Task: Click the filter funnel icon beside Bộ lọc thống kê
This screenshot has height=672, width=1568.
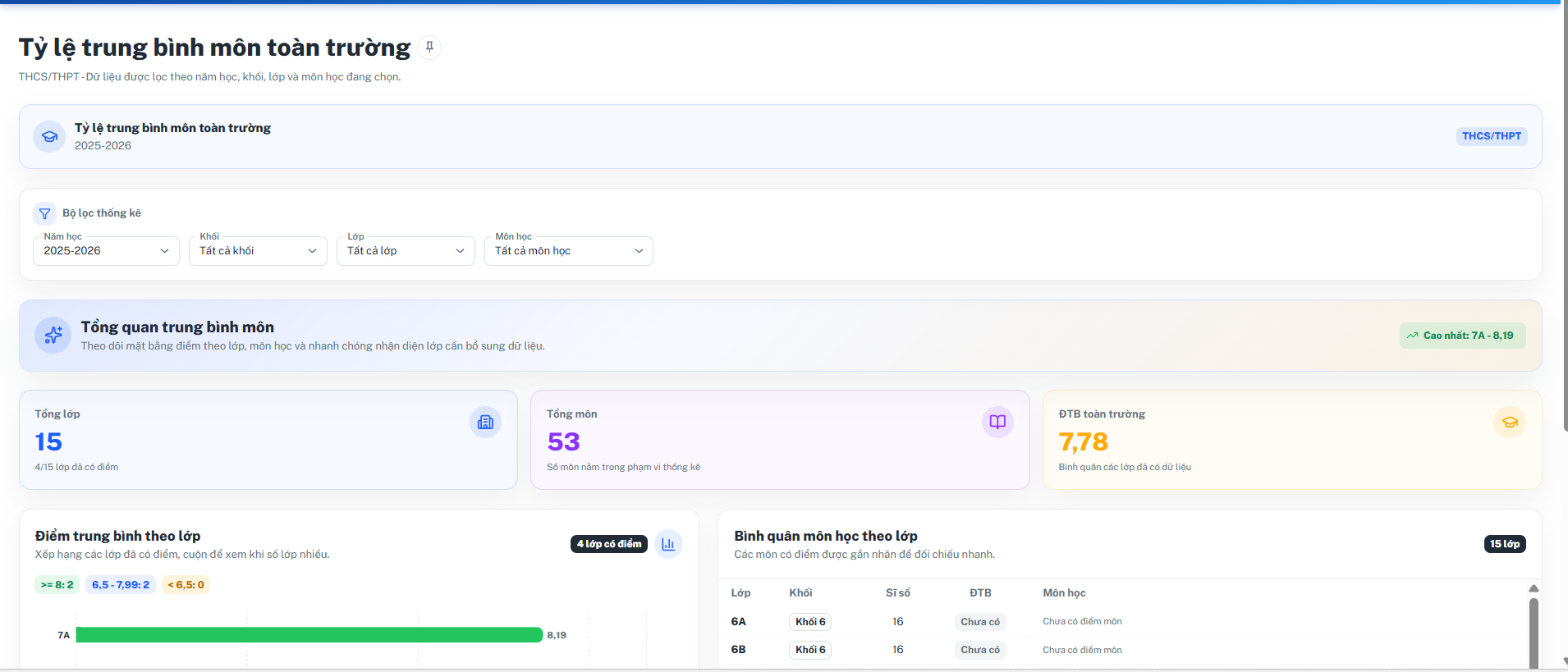Action: tap(45, 213)
